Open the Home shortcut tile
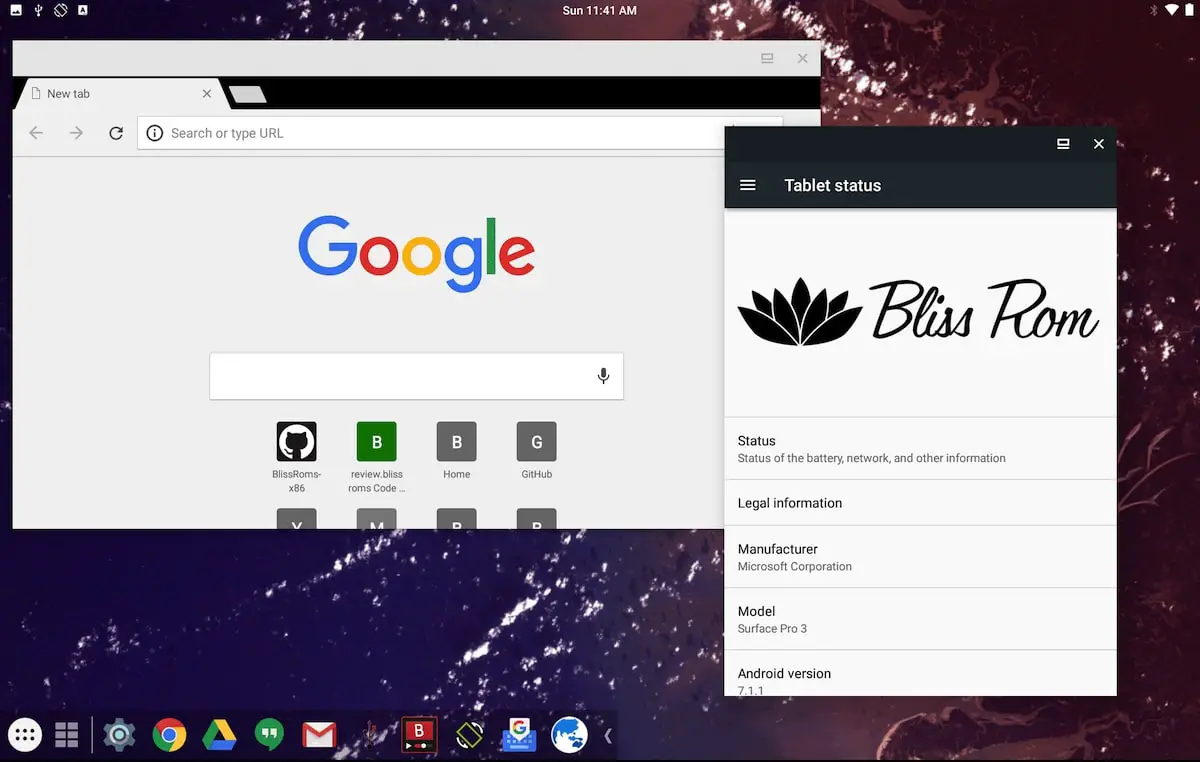The height and width of the screenshot is (762, 1200). pos(456,451)
